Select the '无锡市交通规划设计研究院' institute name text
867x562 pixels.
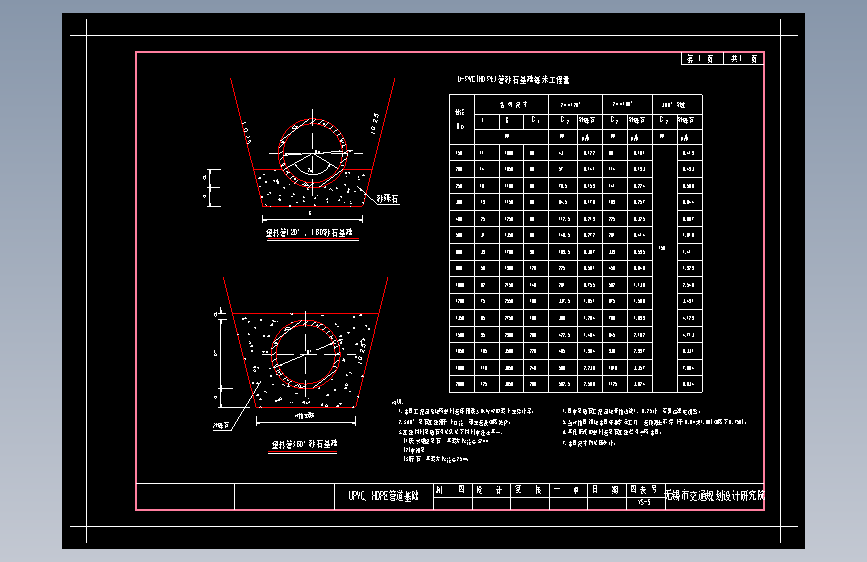point(714,496)
